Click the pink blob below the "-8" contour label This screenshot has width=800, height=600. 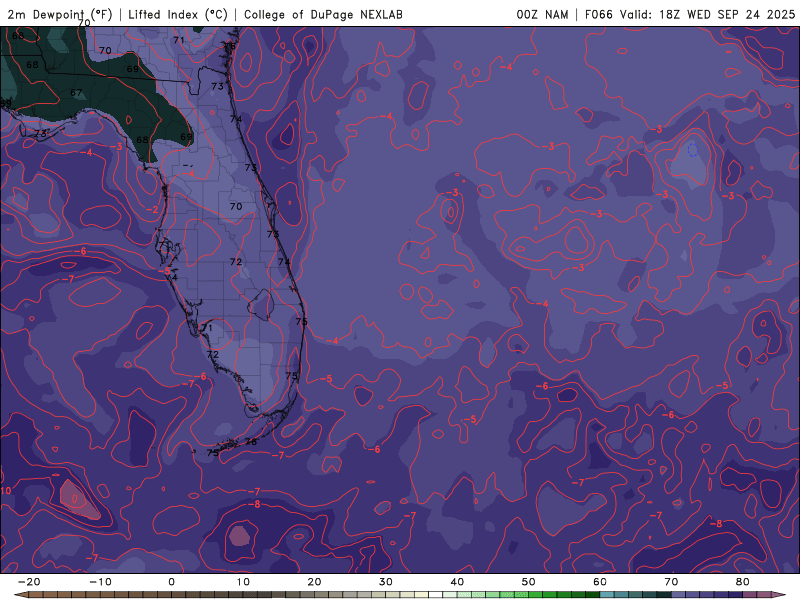[239, 536]
